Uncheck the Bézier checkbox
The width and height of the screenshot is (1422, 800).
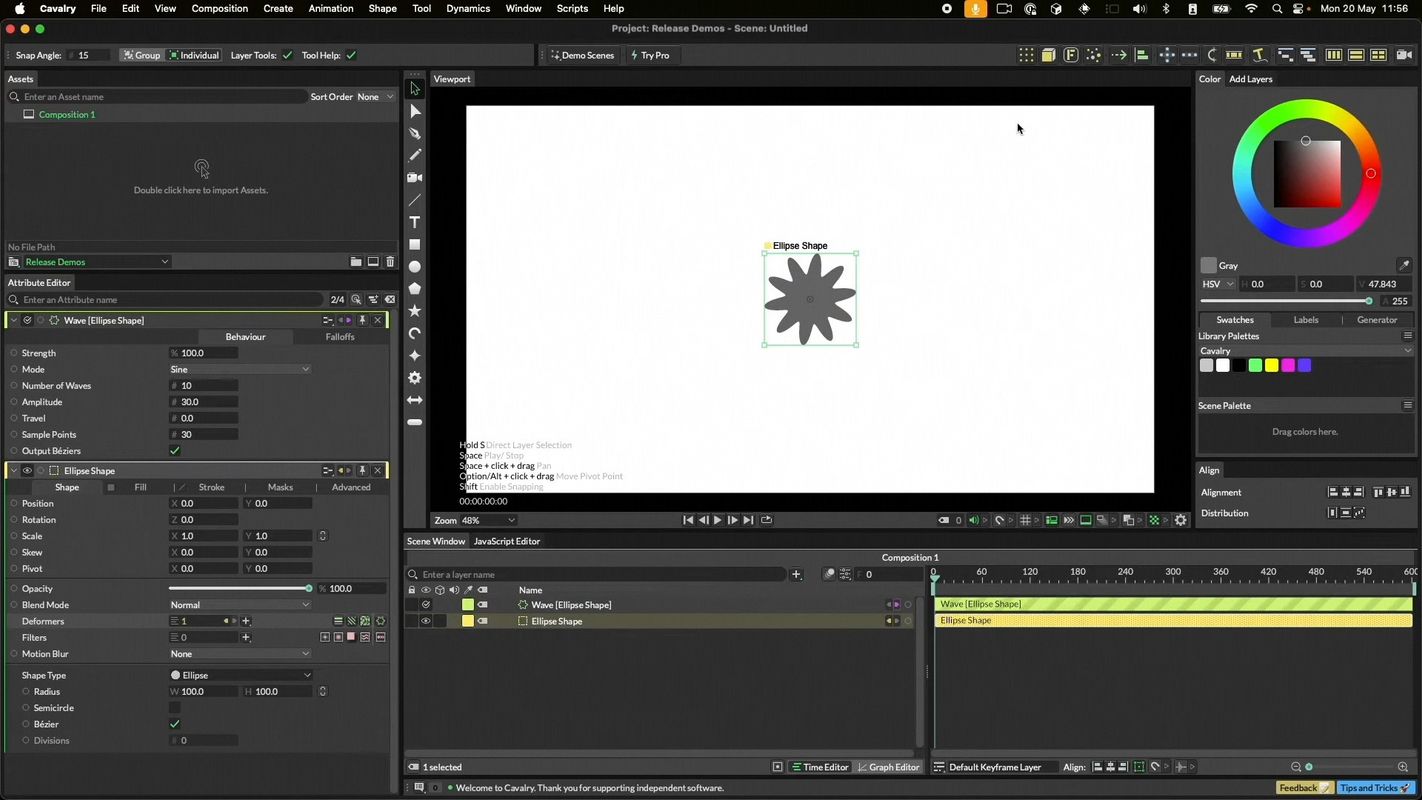click(175, 724)
